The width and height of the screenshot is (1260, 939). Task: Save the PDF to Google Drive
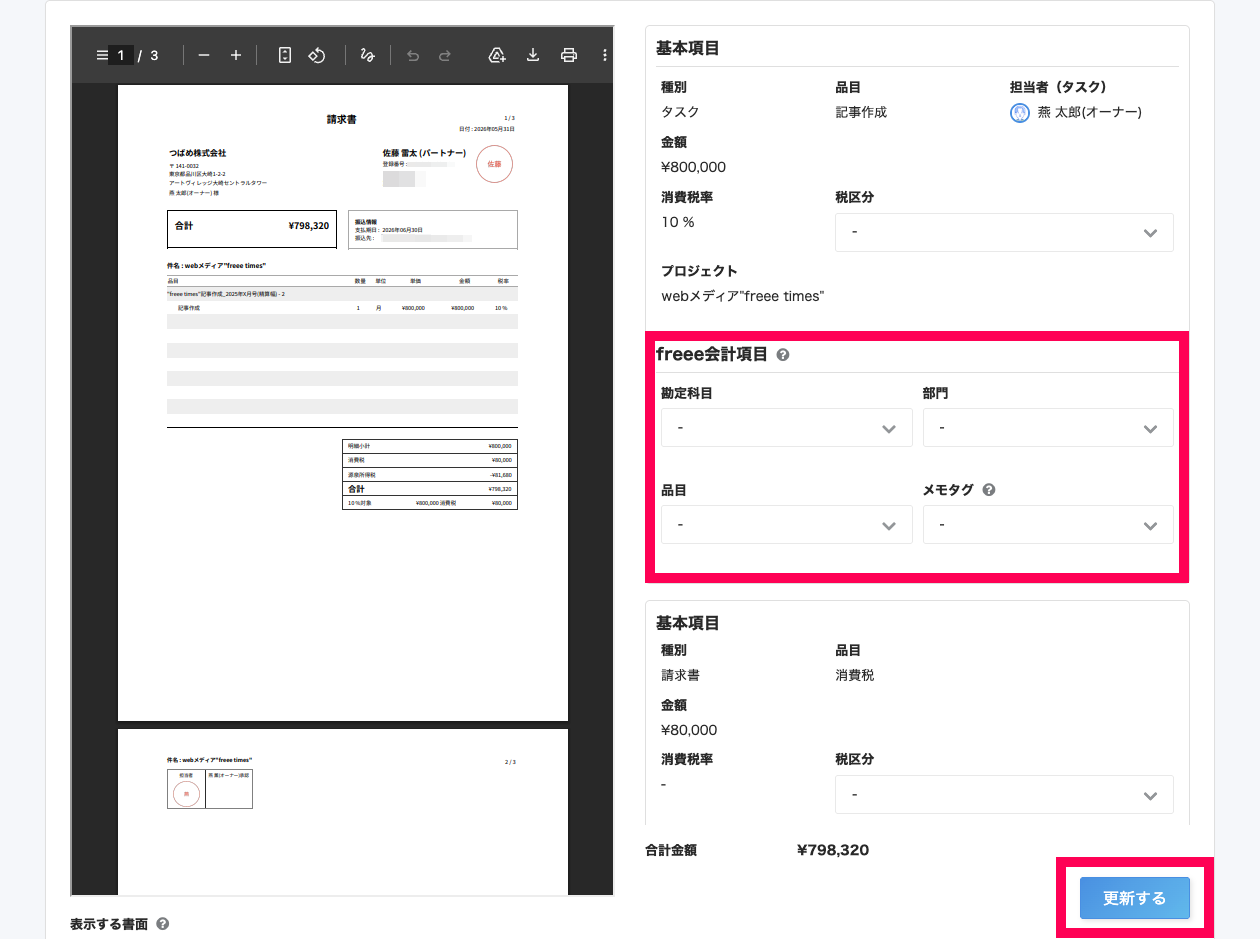tap(497, 55)
